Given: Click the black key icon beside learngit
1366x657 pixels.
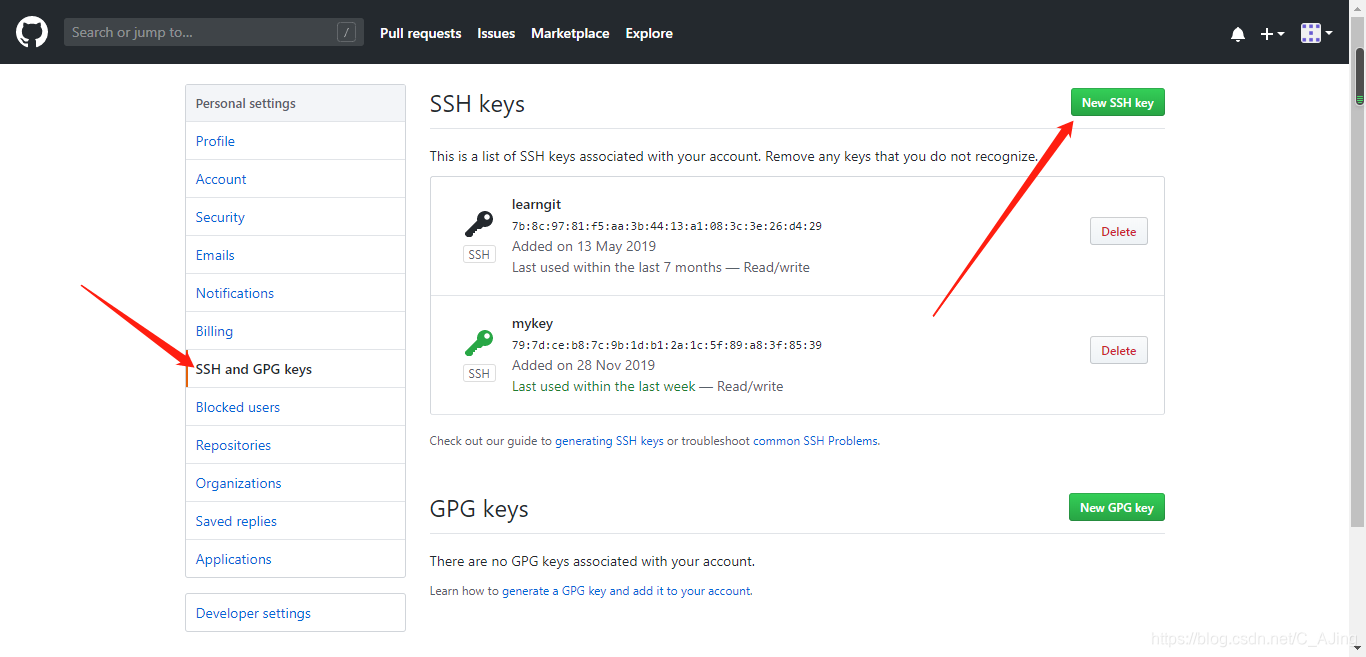Looking at the screenshot, I should pos(479,222).
